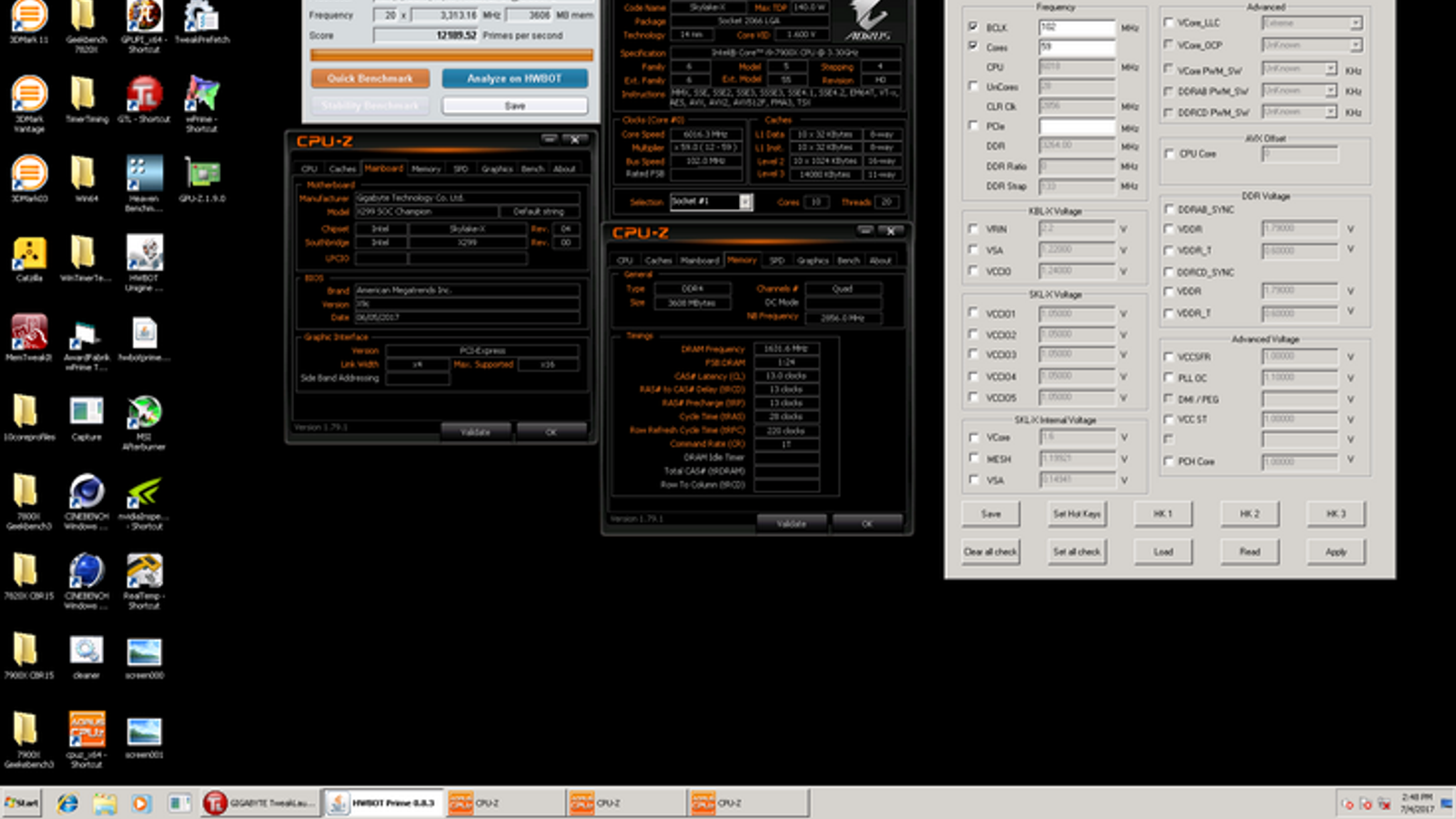Open the 3DMark03 desktop icon
Image resolution: width=1456 pixels, height=819 pixels.
pos(29,179)
